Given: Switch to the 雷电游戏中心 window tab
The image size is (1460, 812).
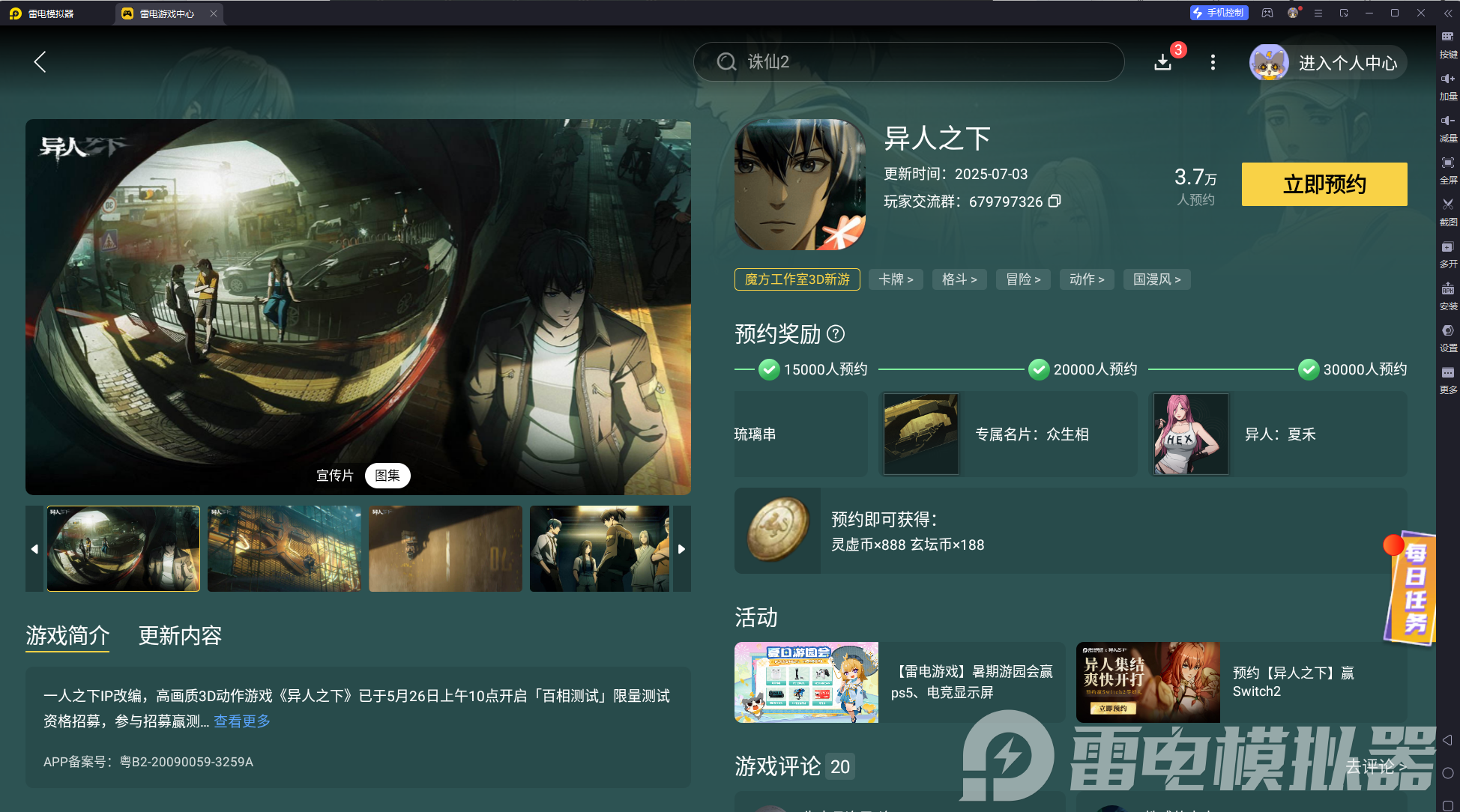Looking at the screenshot, I should (166, 13).
